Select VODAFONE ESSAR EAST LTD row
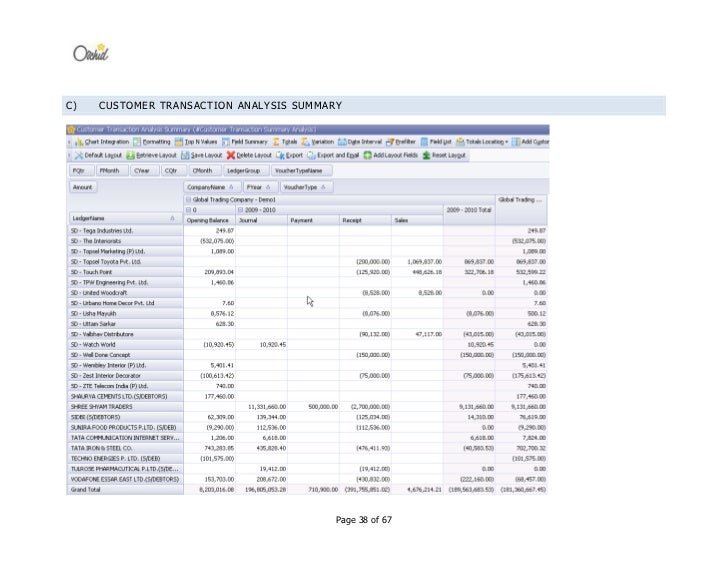Viewport: 728px width, 563px height. tap(125, 479)
